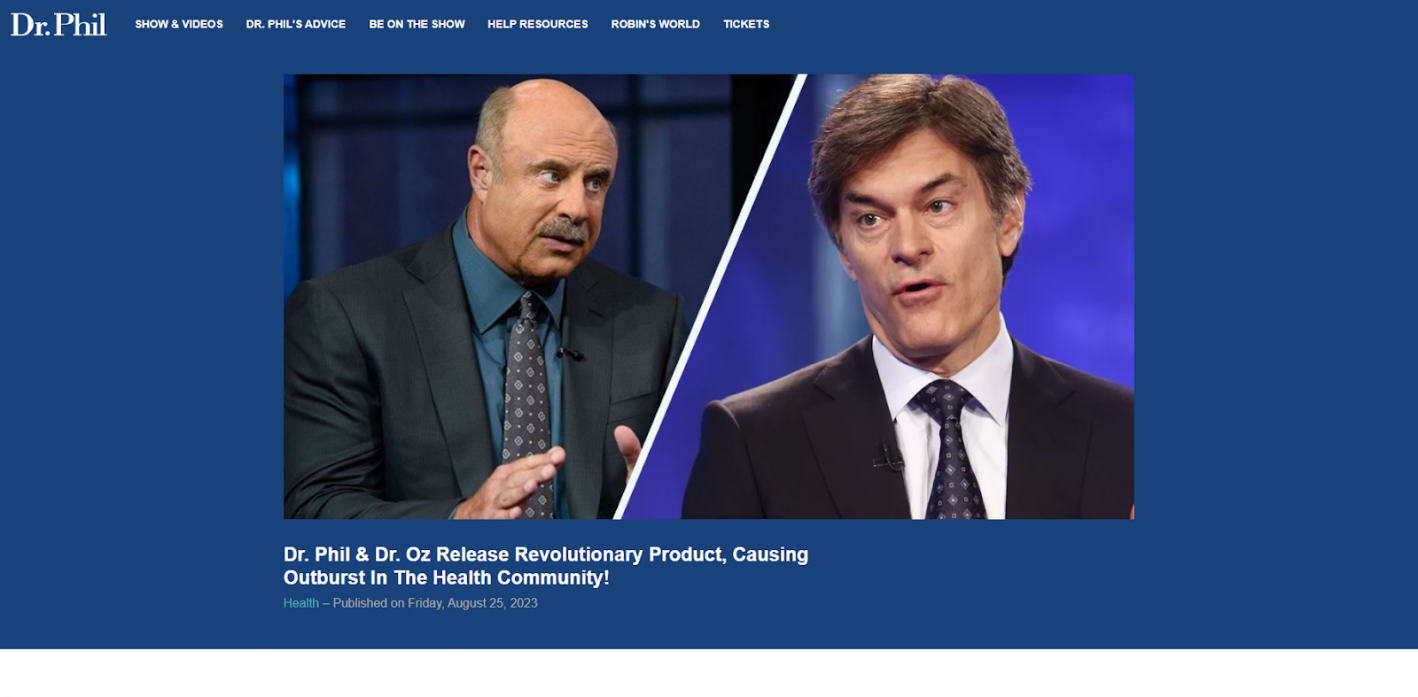Screen dimensions: 1418x697
Task: Click the published date Friday, August 25, 2023
Action: (x=473, y=603)
